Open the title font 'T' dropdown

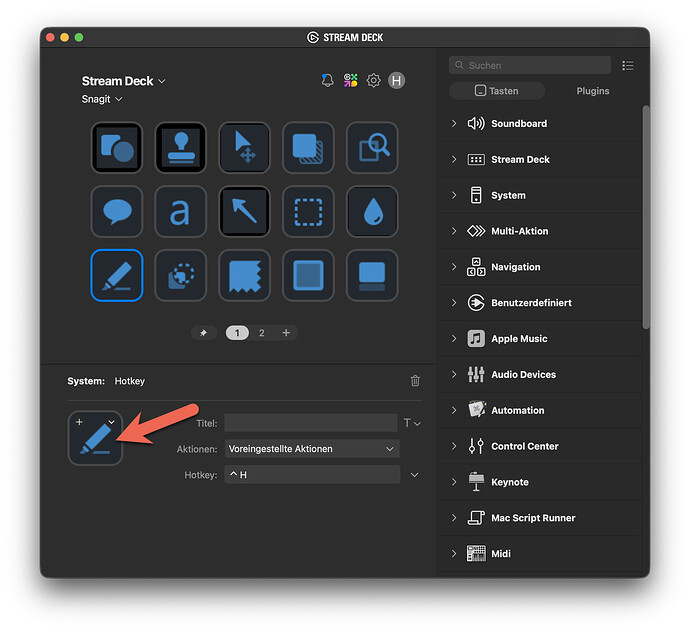pyautogui.click(x=412, y=423)
